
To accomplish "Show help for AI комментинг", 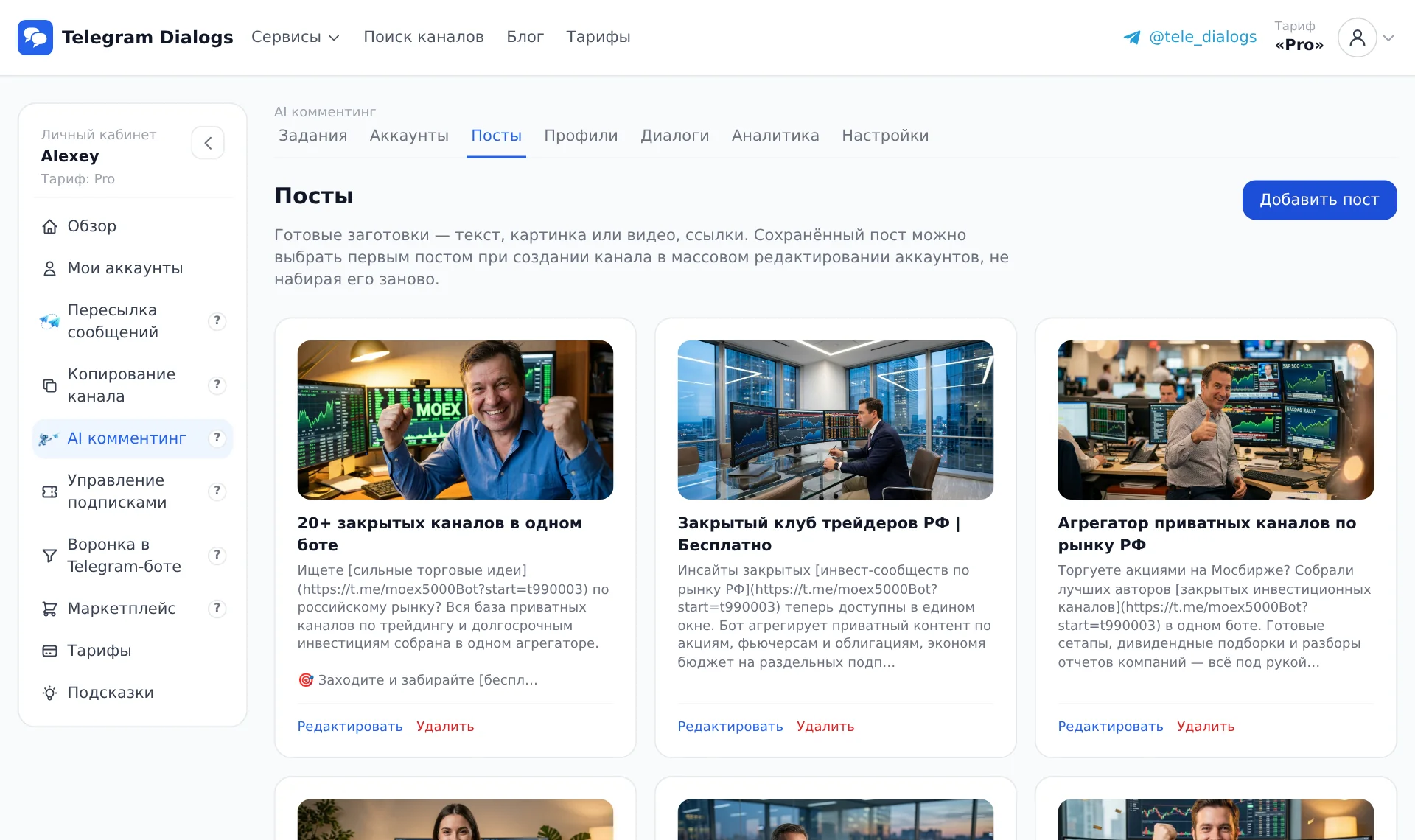I will [x=217, y=438].
